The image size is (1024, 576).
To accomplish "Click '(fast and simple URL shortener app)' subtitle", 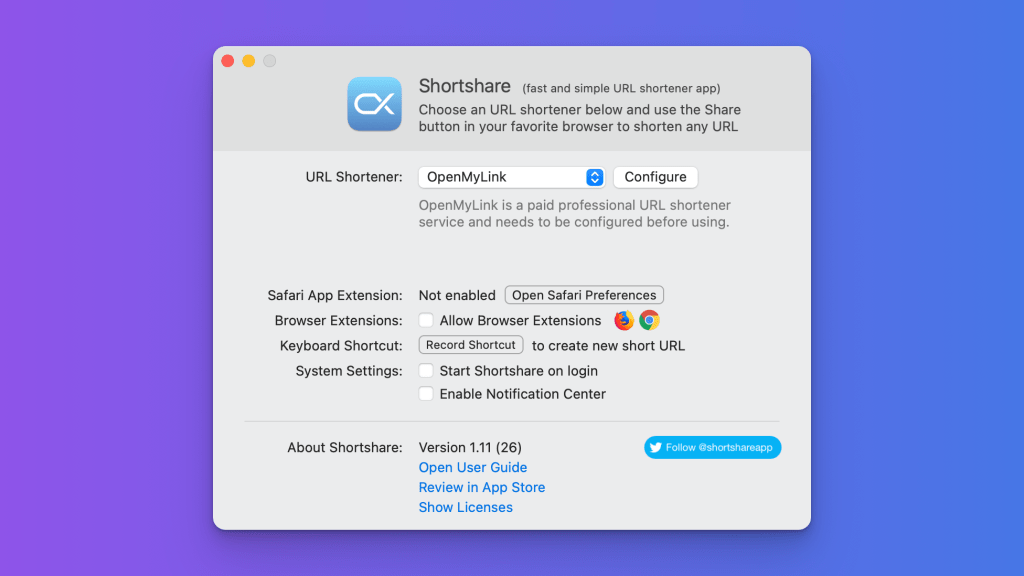I will pos(621,88).
